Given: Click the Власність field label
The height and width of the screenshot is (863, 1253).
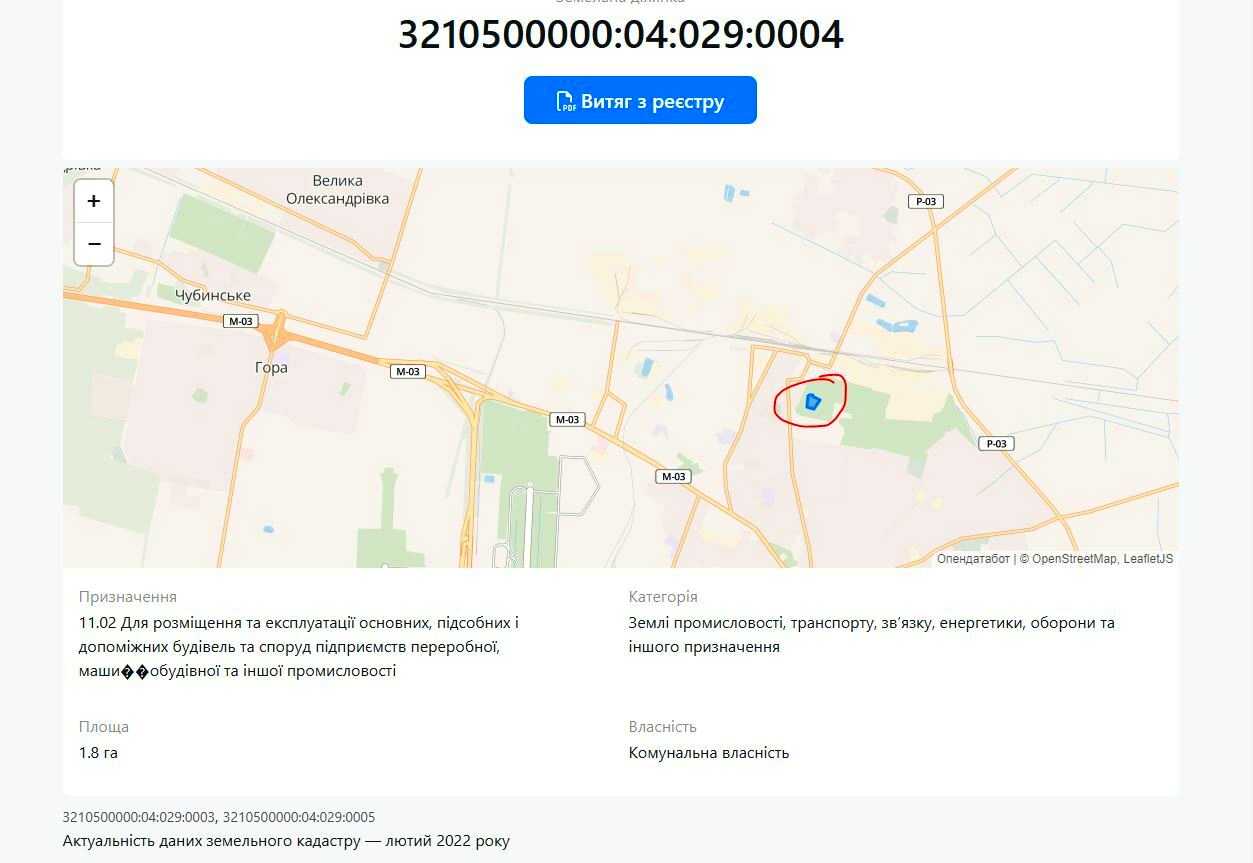Looking at the screenshot, I should pyautogui.click(x=663, y=726).
